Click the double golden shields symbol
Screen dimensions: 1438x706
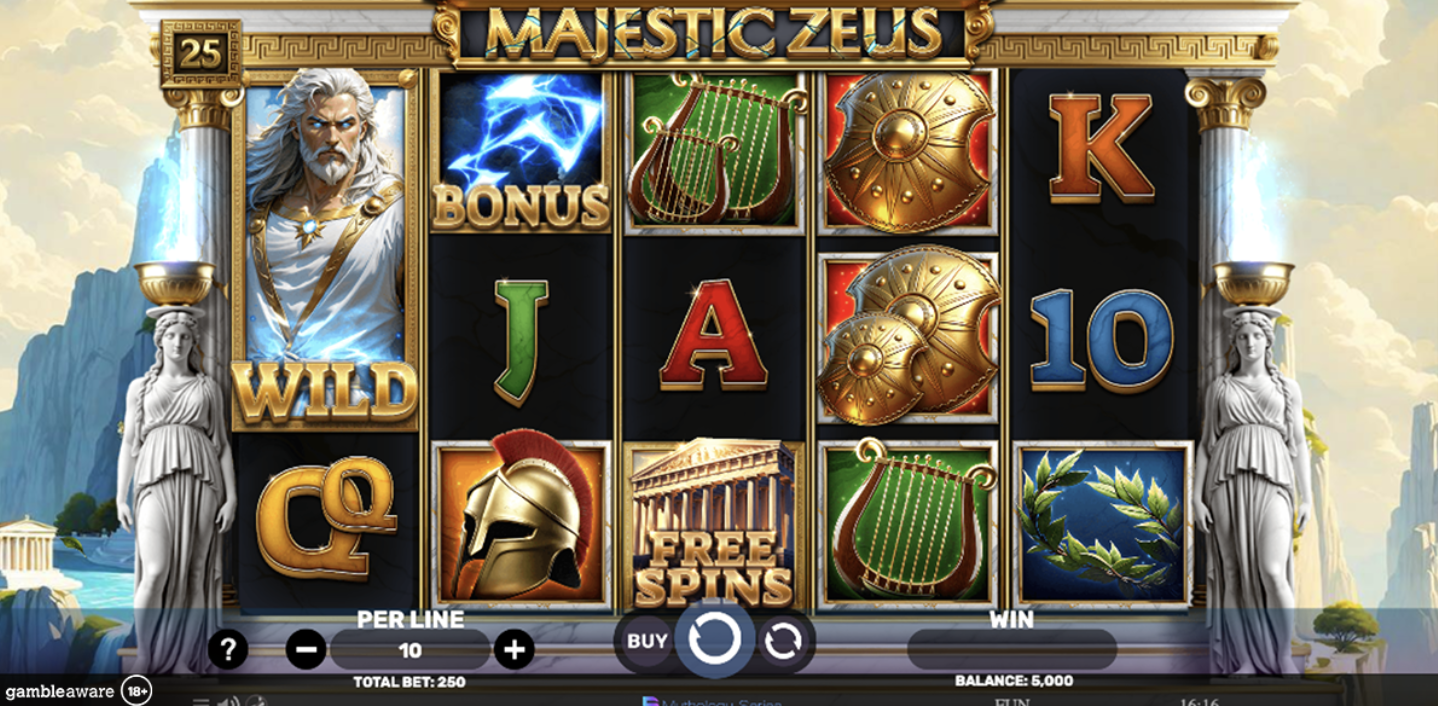tap(908, 334)
